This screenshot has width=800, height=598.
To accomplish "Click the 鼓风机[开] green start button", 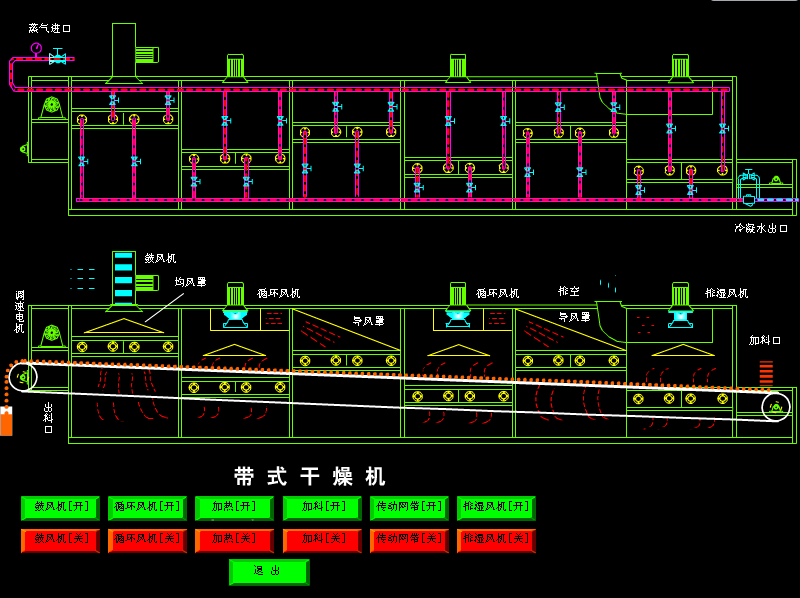I will pyautogui.click(x=60, y=507).
